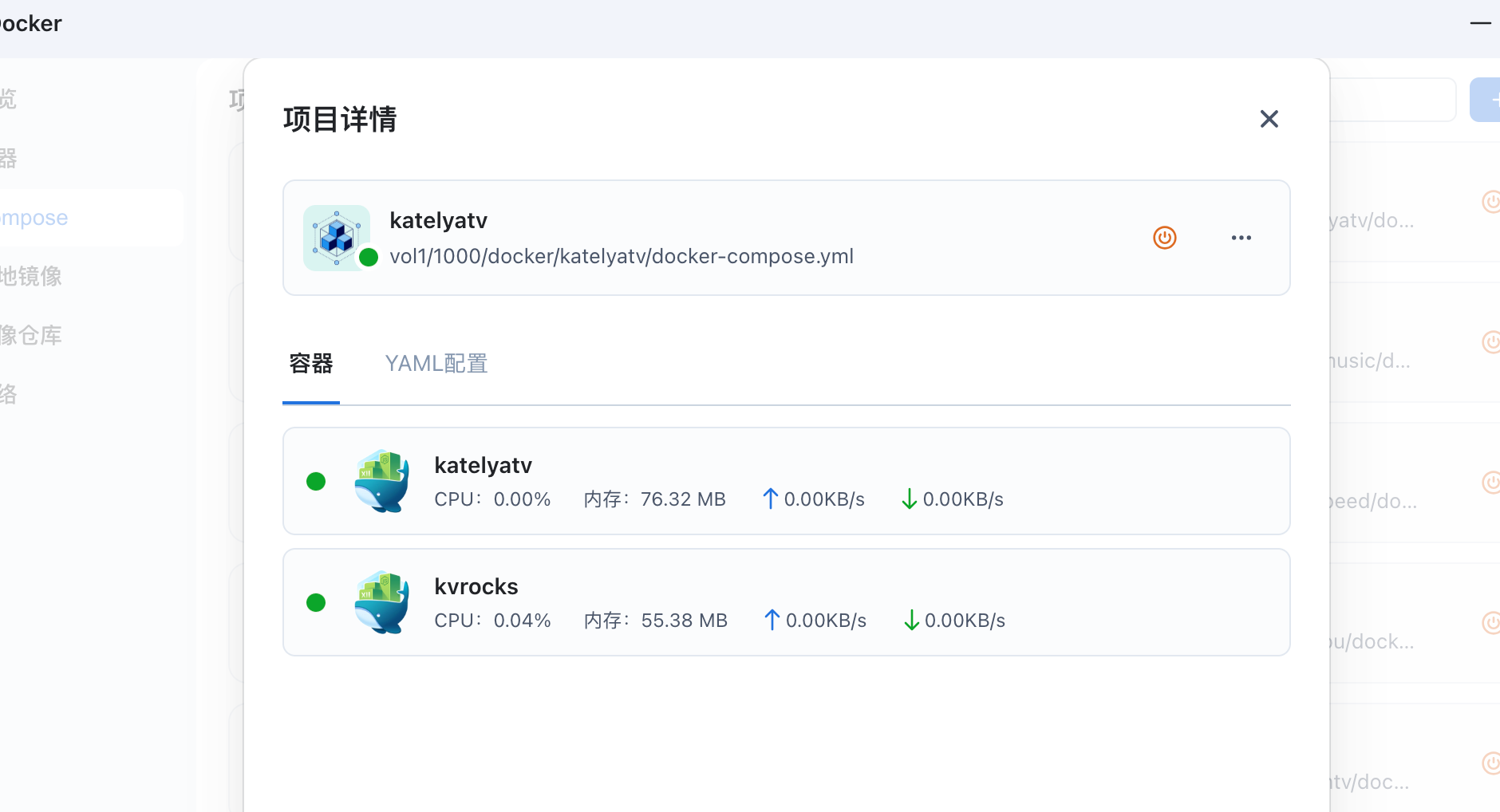1500x812 pixels.
Task: Switch to the YAML配置 tab
Action: pos(436,364)
